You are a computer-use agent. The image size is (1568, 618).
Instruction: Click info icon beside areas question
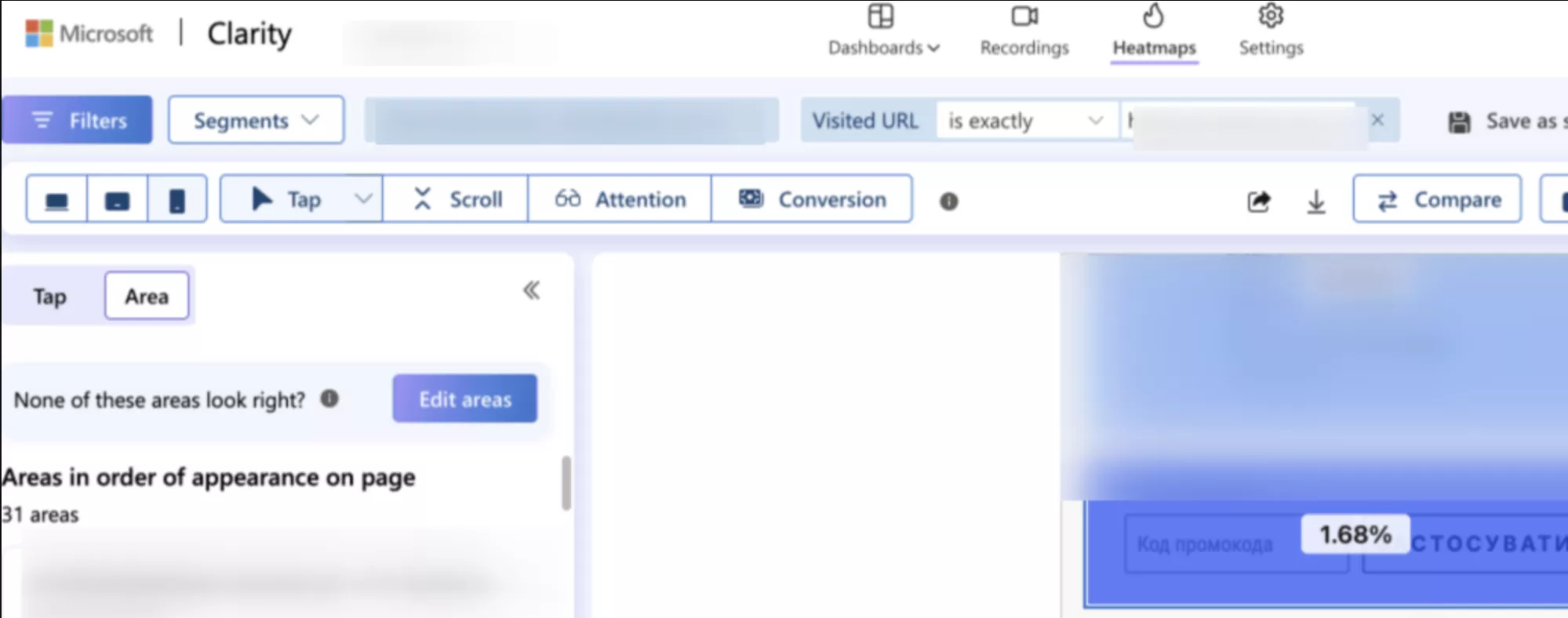329,399
